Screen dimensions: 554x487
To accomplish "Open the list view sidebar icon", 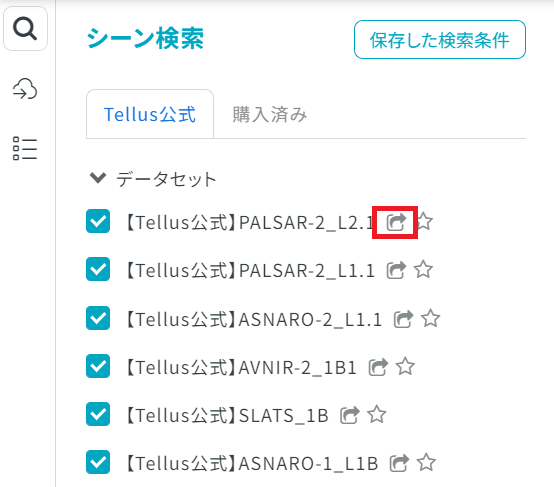I will coord(25,148).
